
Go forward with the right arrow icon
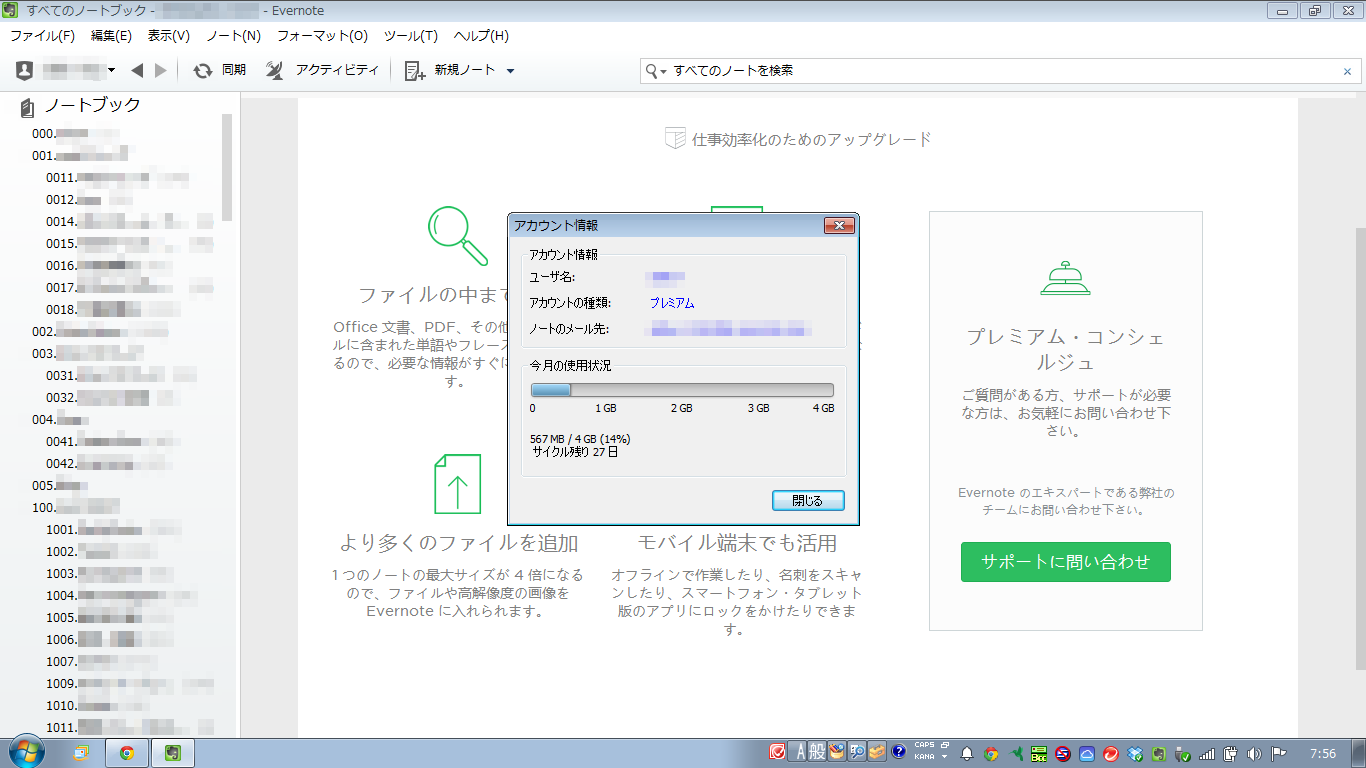click(160, 70)
